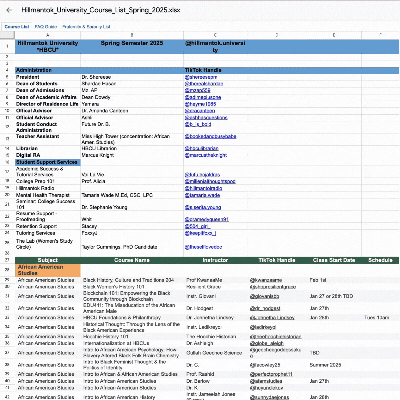Viewport: 400px width, 400px height.
Task: Open the third sheet tab, Fraternity & Sorority List
Action: 86,27
